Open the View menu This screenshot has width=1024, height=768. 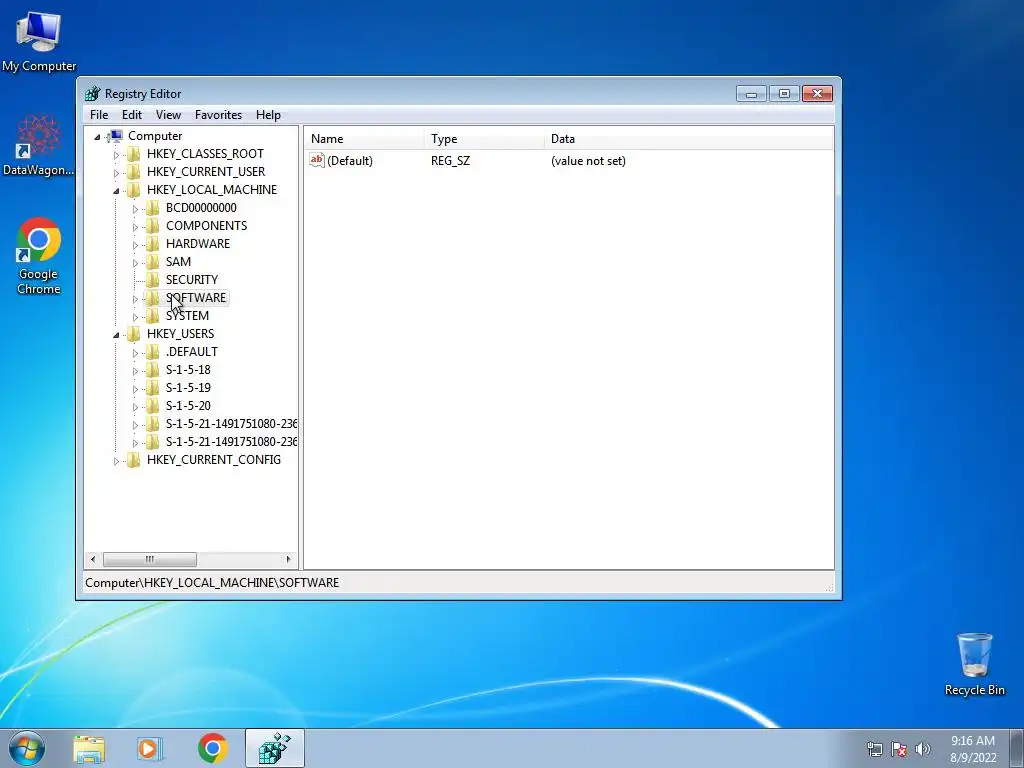[x=168, y=115]
